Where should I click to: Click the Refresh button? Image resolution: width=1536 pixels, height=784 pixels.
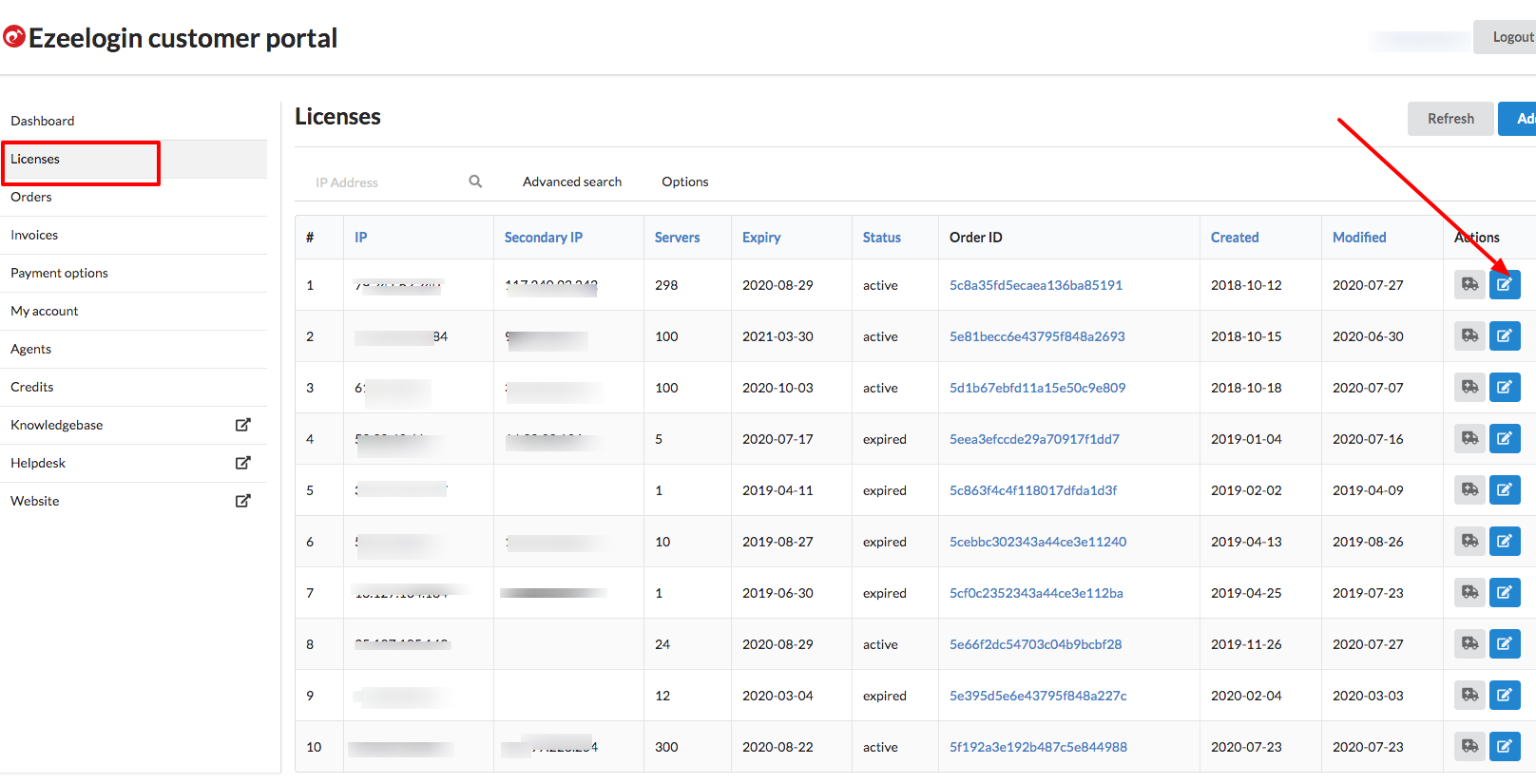(1450, 119)
